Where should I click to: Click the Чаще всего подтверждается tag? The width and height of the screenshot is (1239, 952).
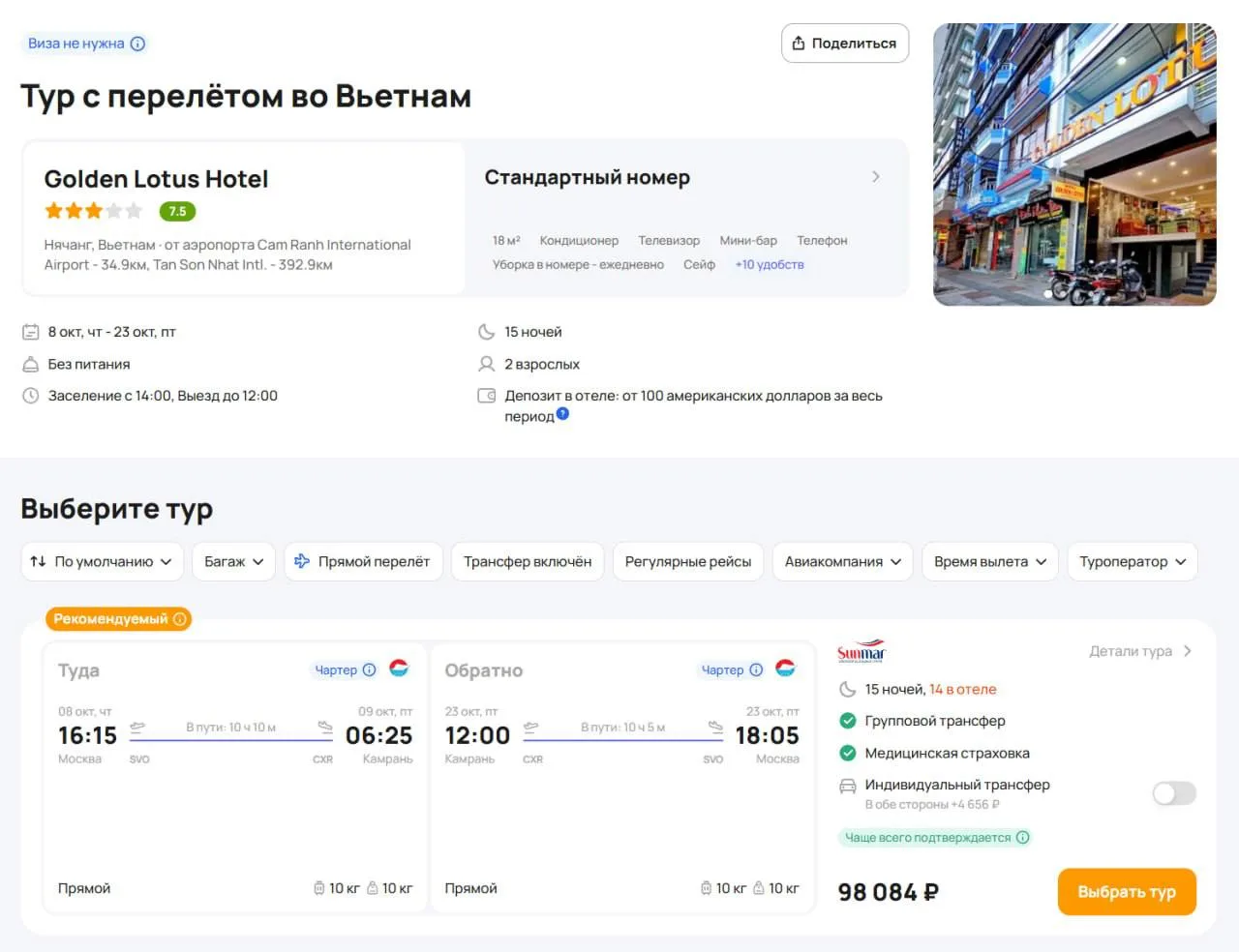[x=936, y=838]
